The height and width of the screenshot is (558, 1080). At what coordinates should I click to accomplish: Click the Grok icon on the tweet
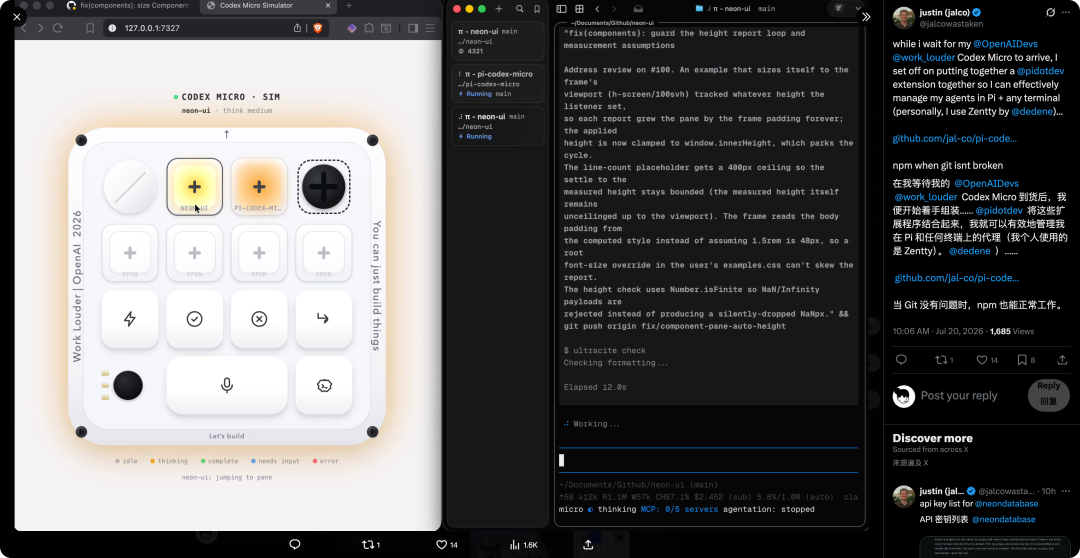point(1051,12)
